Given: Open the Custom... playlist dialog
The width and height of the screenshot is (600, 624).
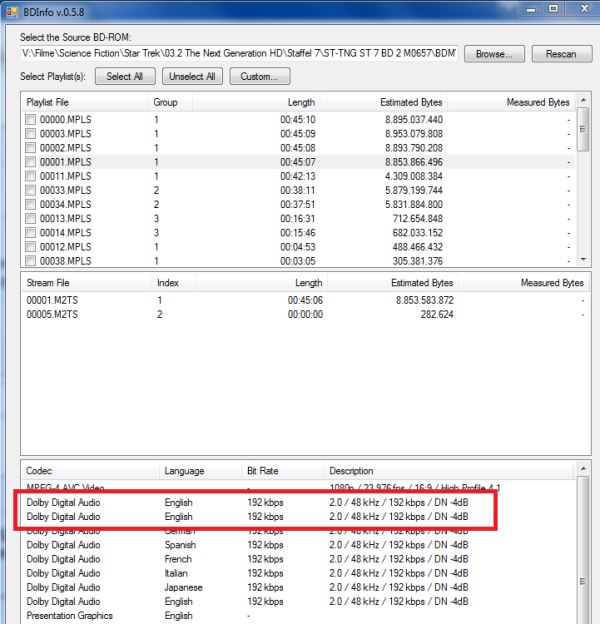Looking at the screenshot, I should click(x=259, y=76).
